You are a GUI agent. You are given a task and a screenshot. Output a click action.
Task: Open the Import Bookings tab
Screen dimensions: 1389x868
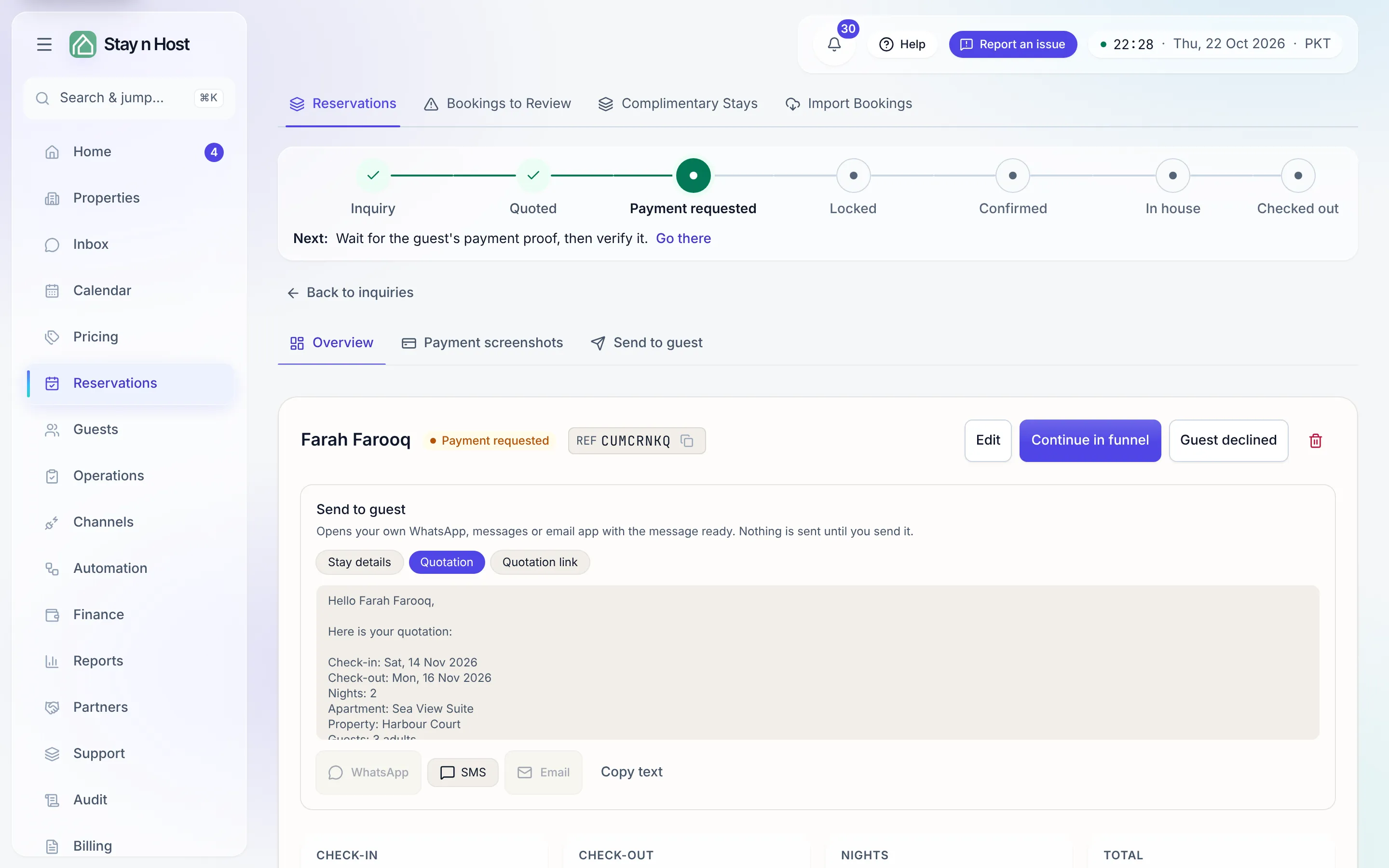(848, 103)
